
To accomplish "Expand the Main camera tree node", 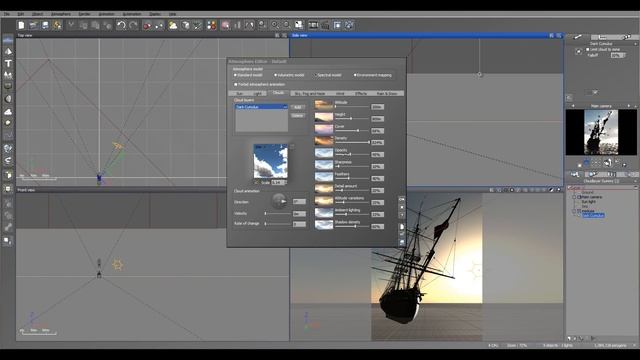I will 574,197.
